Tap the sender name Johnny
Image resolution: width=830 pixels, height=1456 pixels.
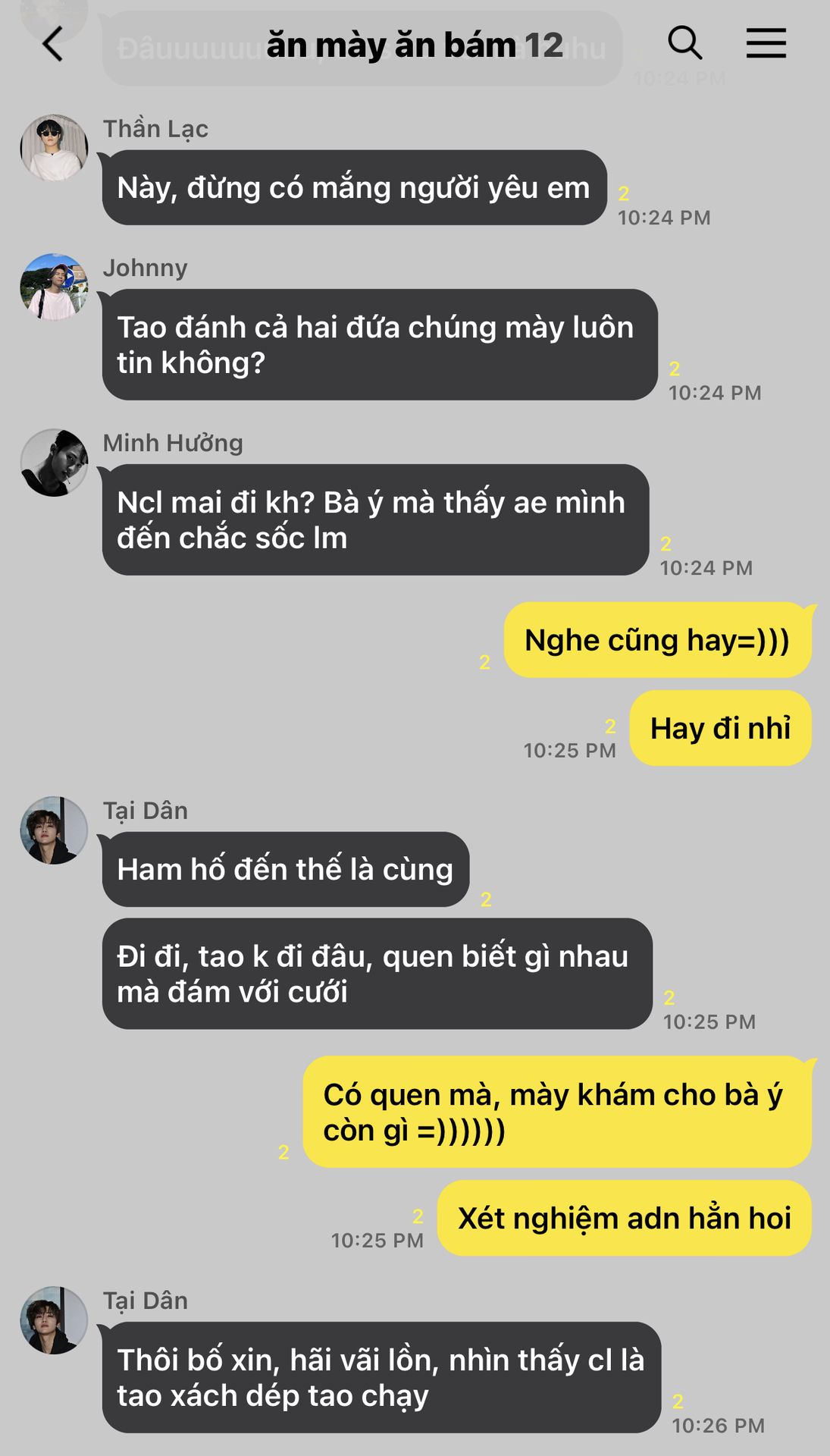point(146,268)
